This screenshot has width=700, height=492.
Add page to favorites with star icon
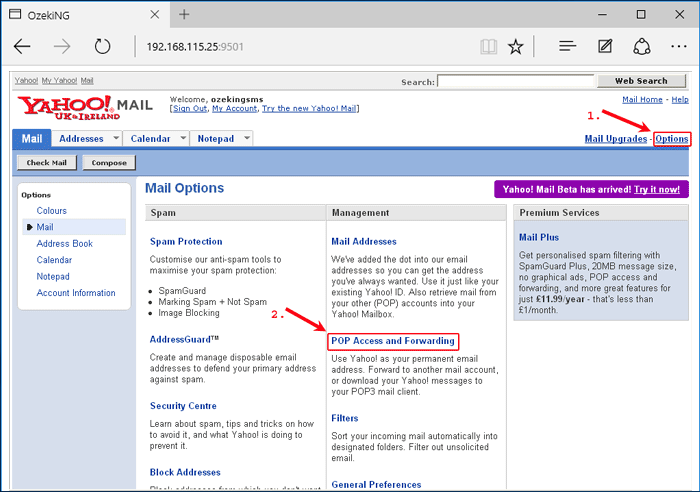point(516,46)
